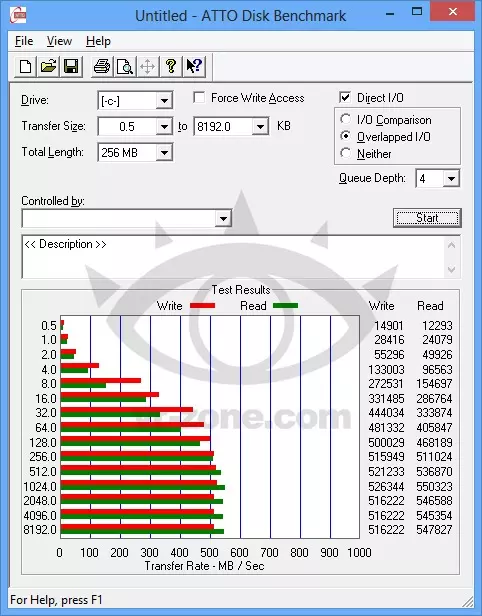Image resolution: width=482 pixels, height=616 pixels.
Task: Click the green Read legend swatch
Action: coord(285,306)
